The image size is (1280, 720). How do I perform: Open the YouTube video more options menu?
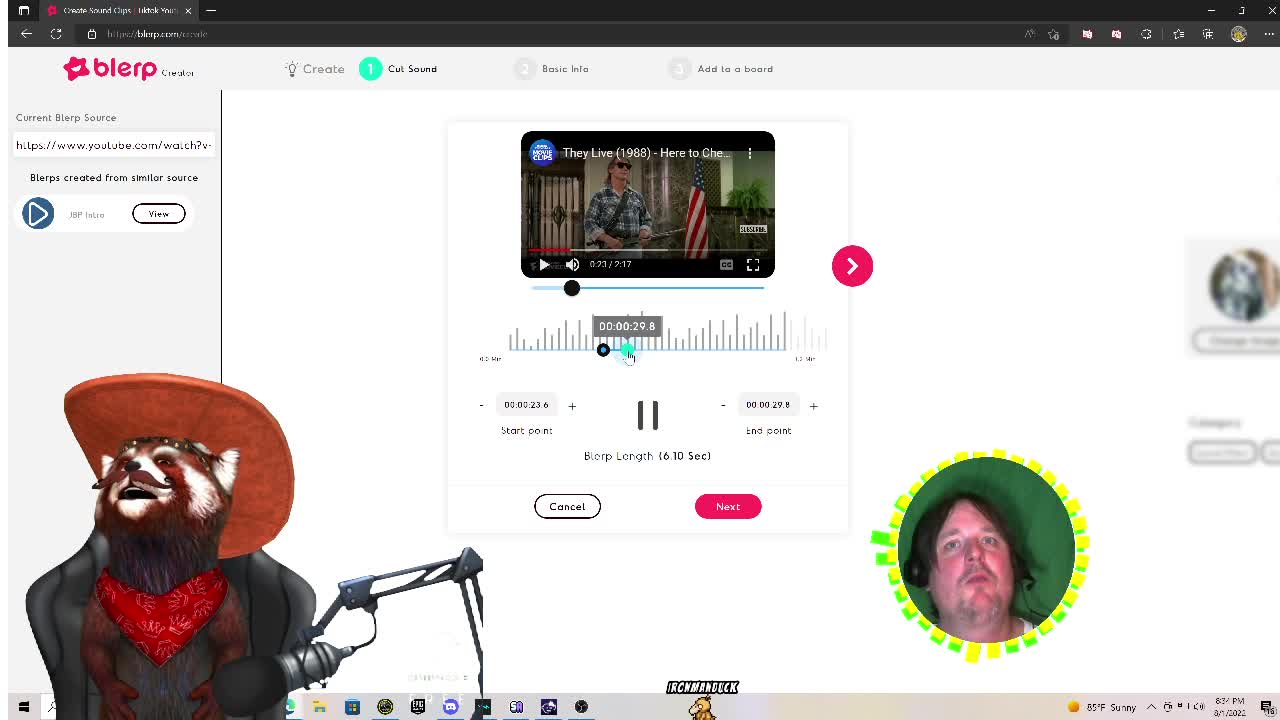[750, 153]
